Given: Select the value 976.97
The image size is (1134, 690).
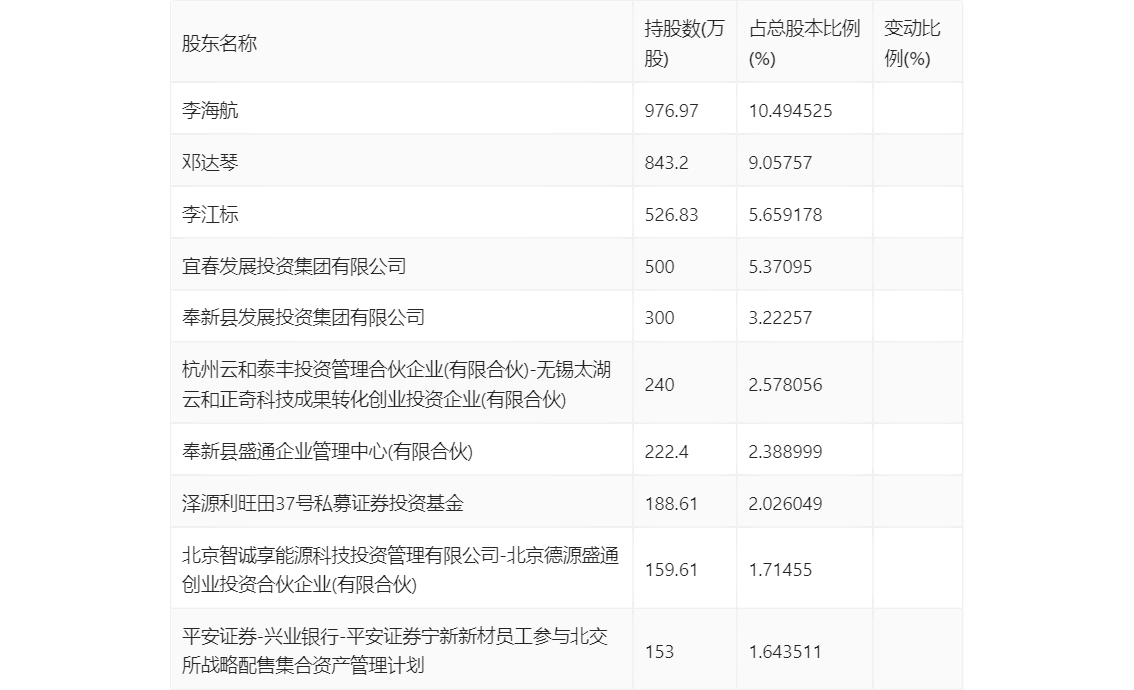Looking at the screenshot, I should click(x=672, y=111).
